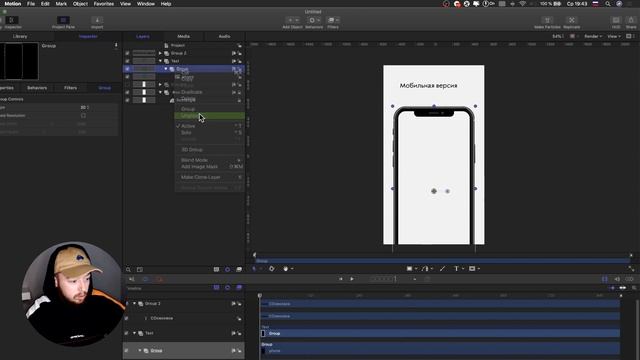Click the Filters tab in Inspector
The width and height of the screenshot is (640, 360).
pos(70,88)
